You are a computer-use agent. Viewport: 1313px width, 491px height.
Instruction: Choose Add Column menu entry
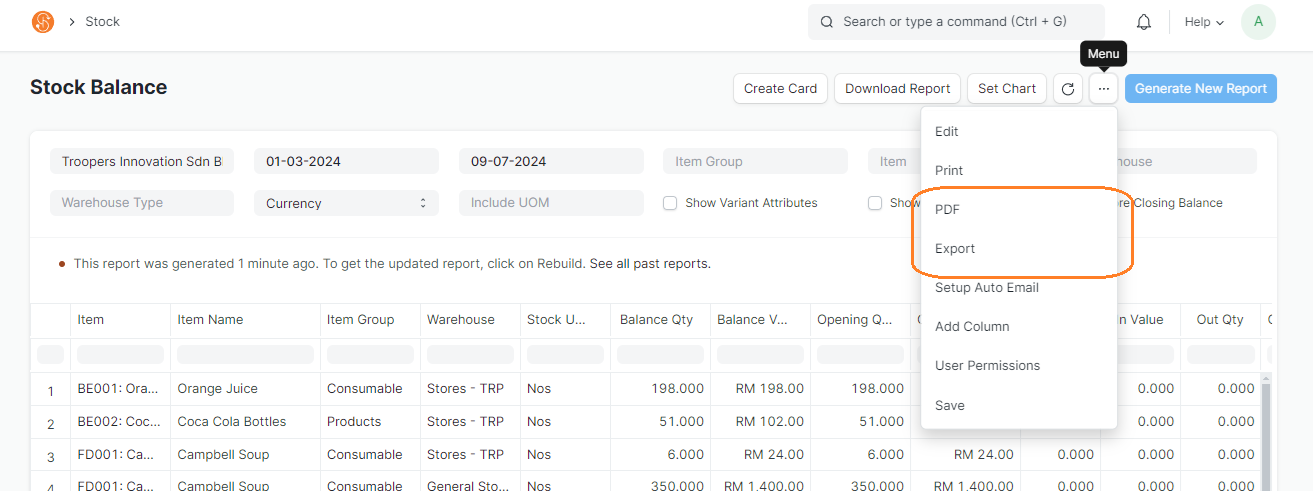[x=1019, y=326]
